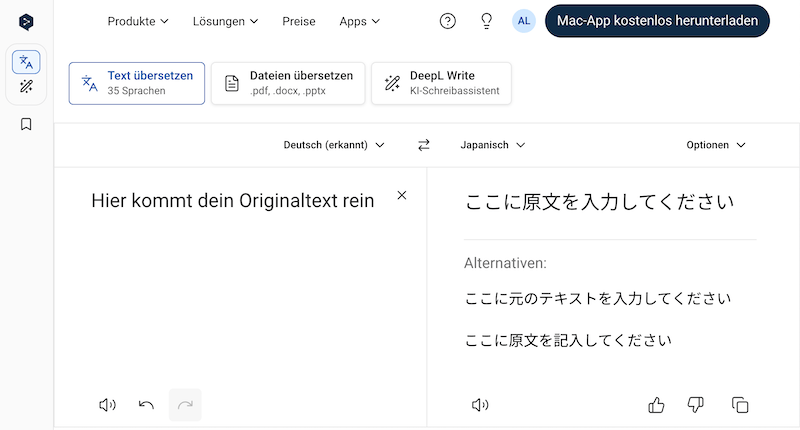Viewport: 800px width, 430px height.
Task: Click the DeepL logo icon
Action: pos(26,21)
